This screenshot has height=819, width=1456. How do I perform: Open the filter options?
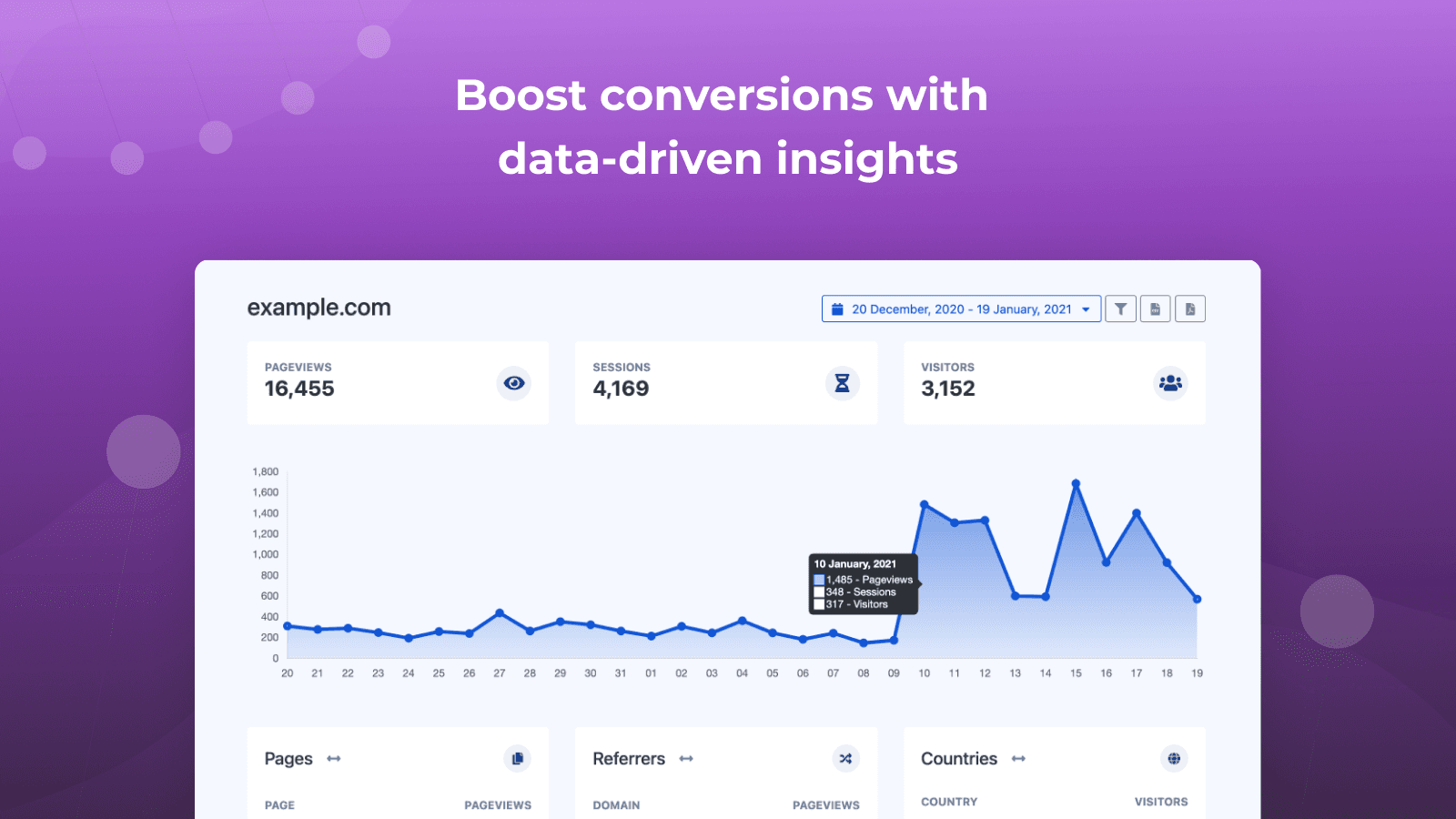[1120, 308]
